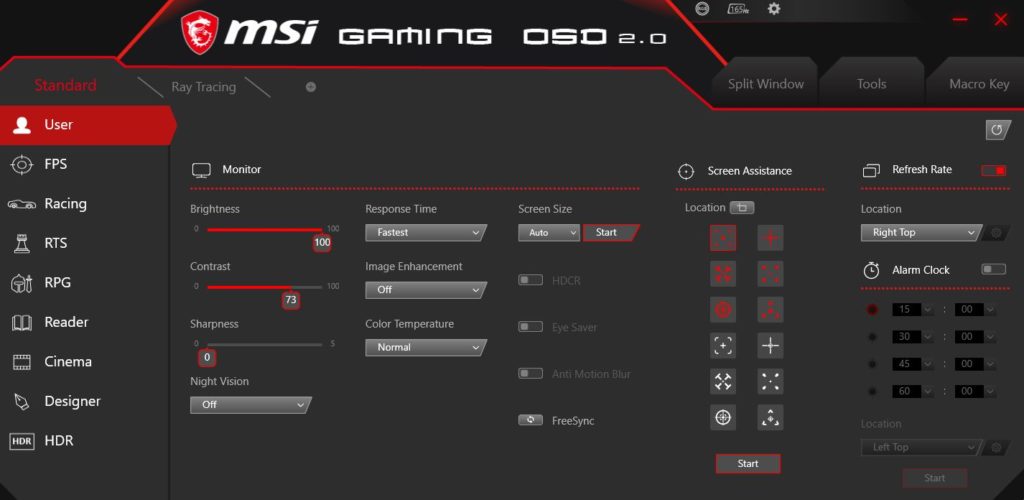Switch to the Ray Tracing tab
This screenshot has width=1024, height=500.
click(203, 87)
